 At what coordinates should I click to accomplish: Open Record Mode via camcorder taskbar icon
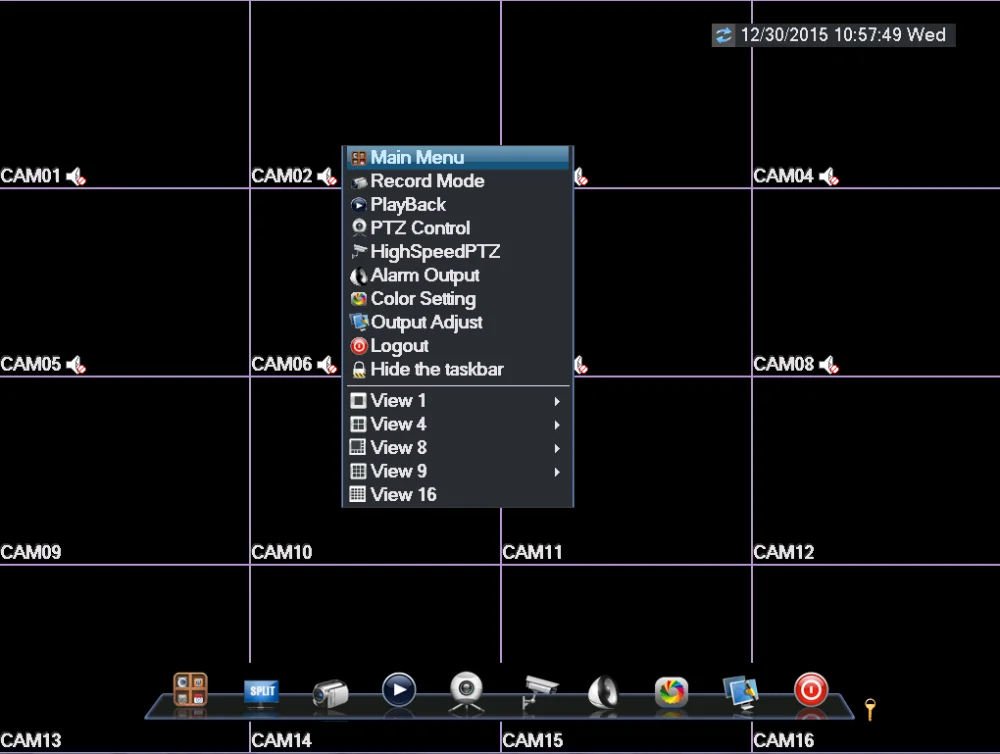(x=330, y=694)
